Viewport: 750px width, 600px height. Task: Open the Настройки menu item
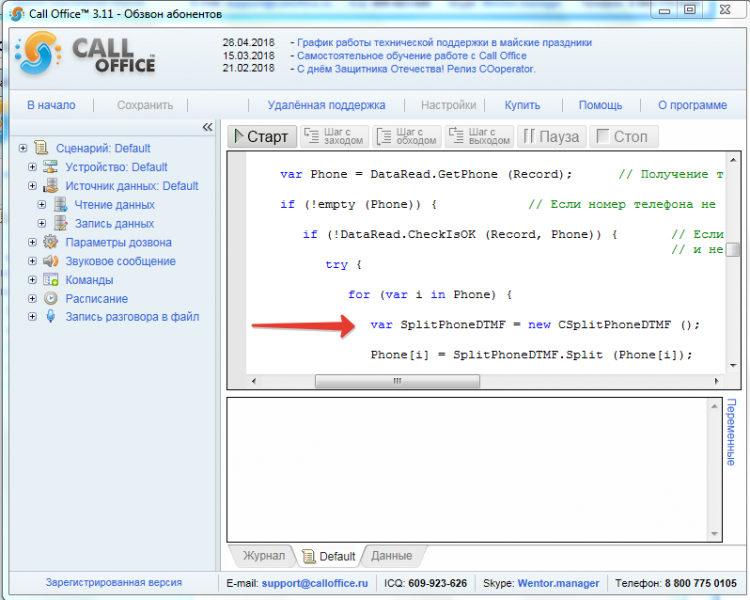tap(448, 105)
